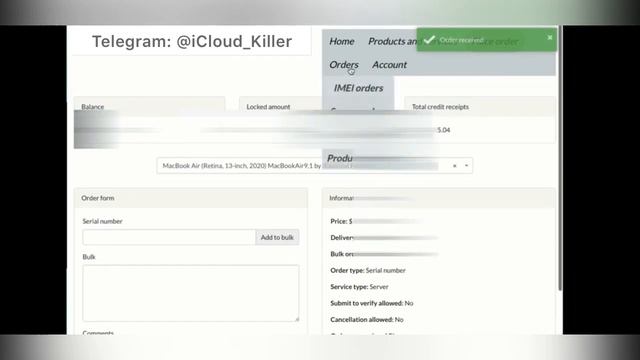Click the Price label in information panel
This screenshot has width=640, height=360.
[x=341, y=221]
